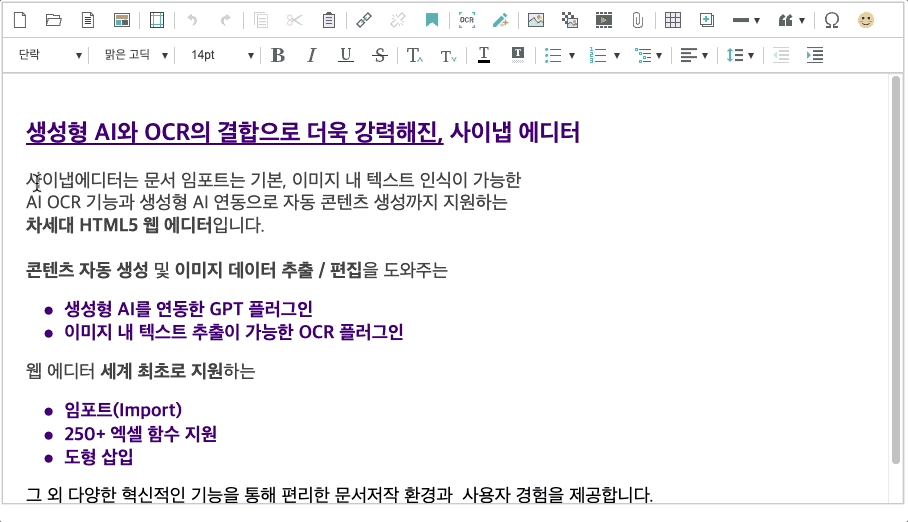Toggle strikethrough formatting
Viewport: 908px width, 522px height.
379,55
